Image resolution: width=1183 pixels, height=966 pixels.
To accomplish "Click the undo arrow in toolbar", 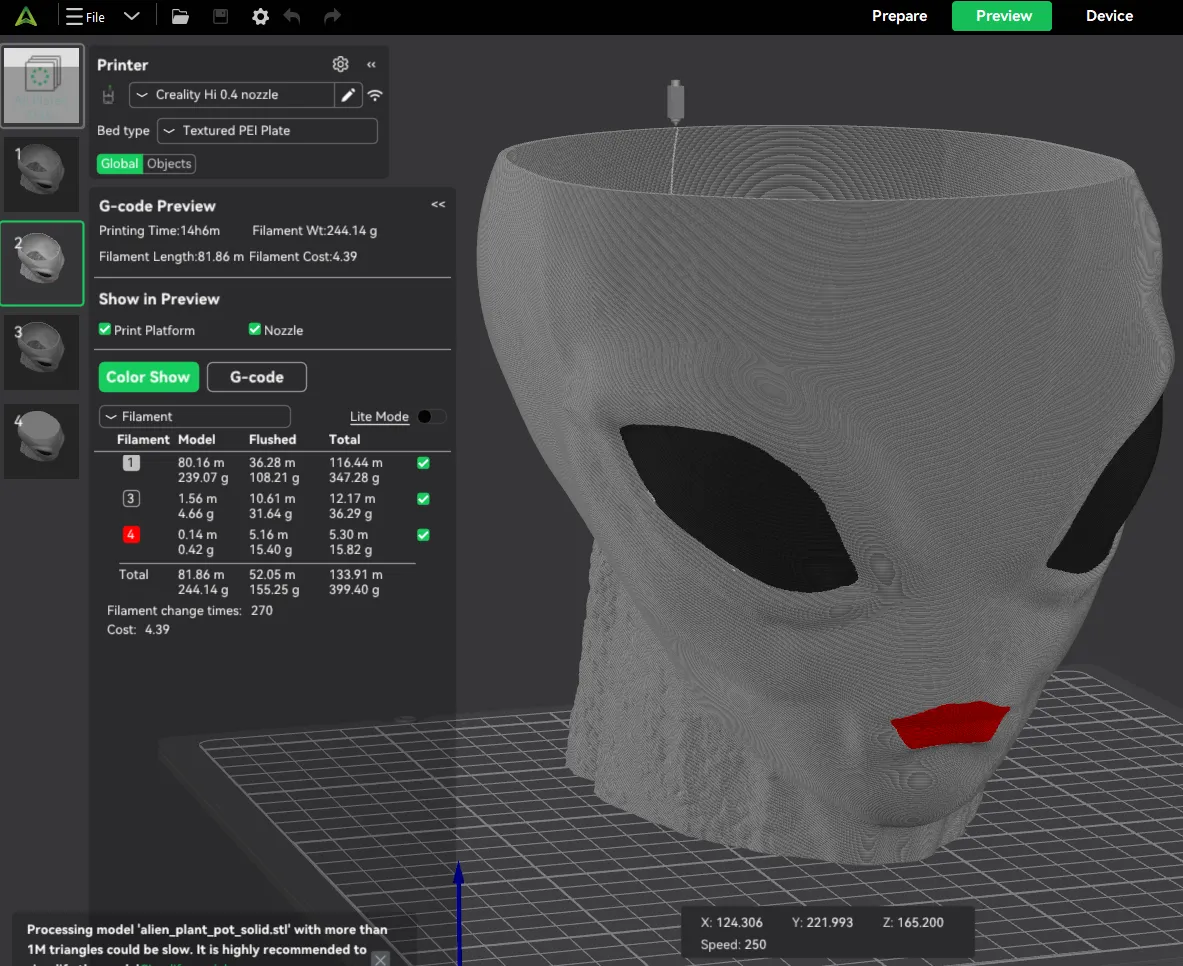I will (292, 17).
